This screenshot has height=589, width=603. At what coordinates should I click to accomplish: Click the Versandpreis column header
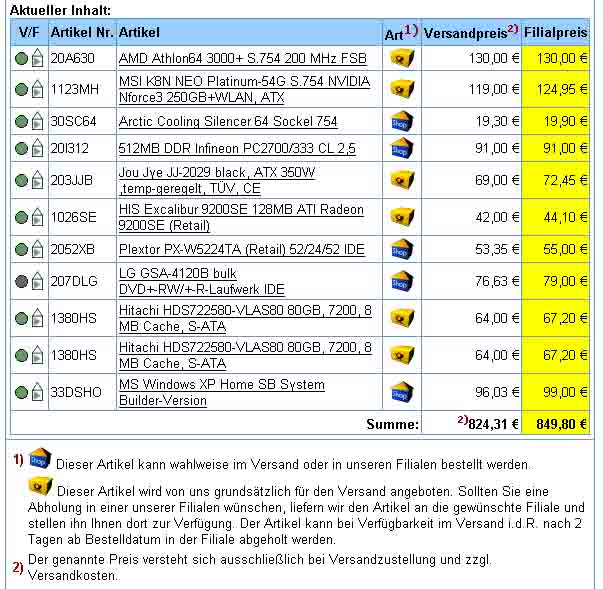[470, 33]
